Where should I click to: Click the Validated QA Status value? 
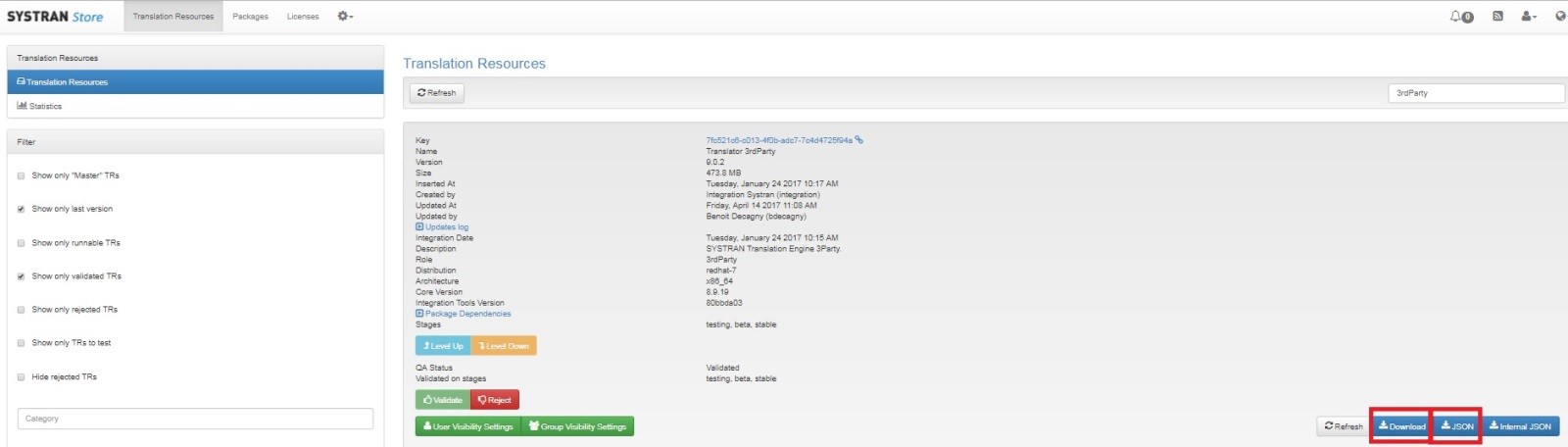(x=723, y=368)
